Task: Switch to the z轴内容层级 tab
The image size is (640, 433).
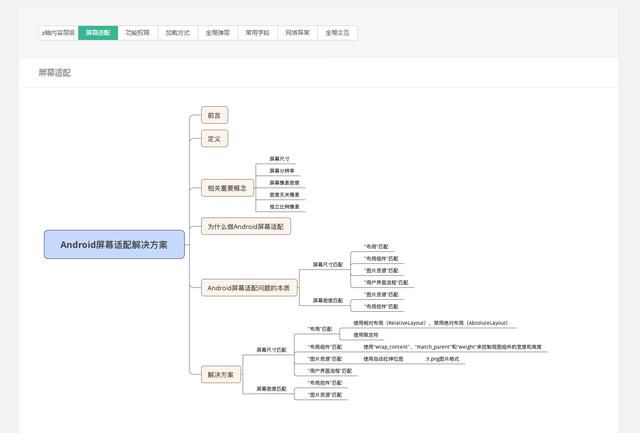Action: tap(58, 33)
